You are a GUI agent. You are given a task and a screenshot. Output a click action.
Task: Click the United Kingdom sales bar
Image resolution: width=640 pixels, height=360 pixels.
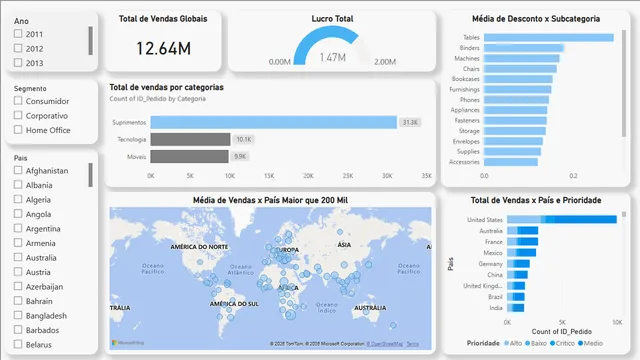(516, 286)
